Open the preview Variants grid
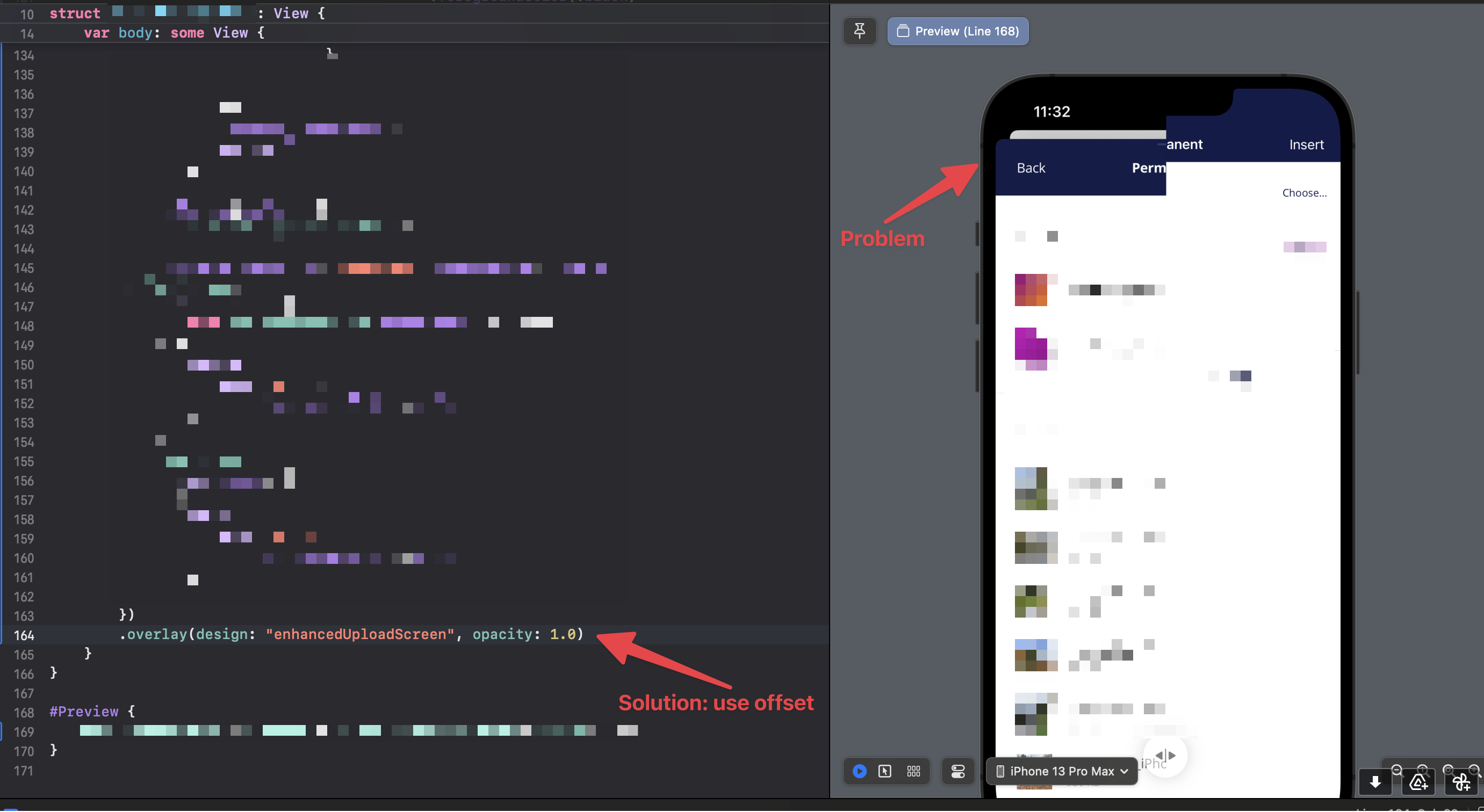The image size is (1484, 812). [914, 772]
